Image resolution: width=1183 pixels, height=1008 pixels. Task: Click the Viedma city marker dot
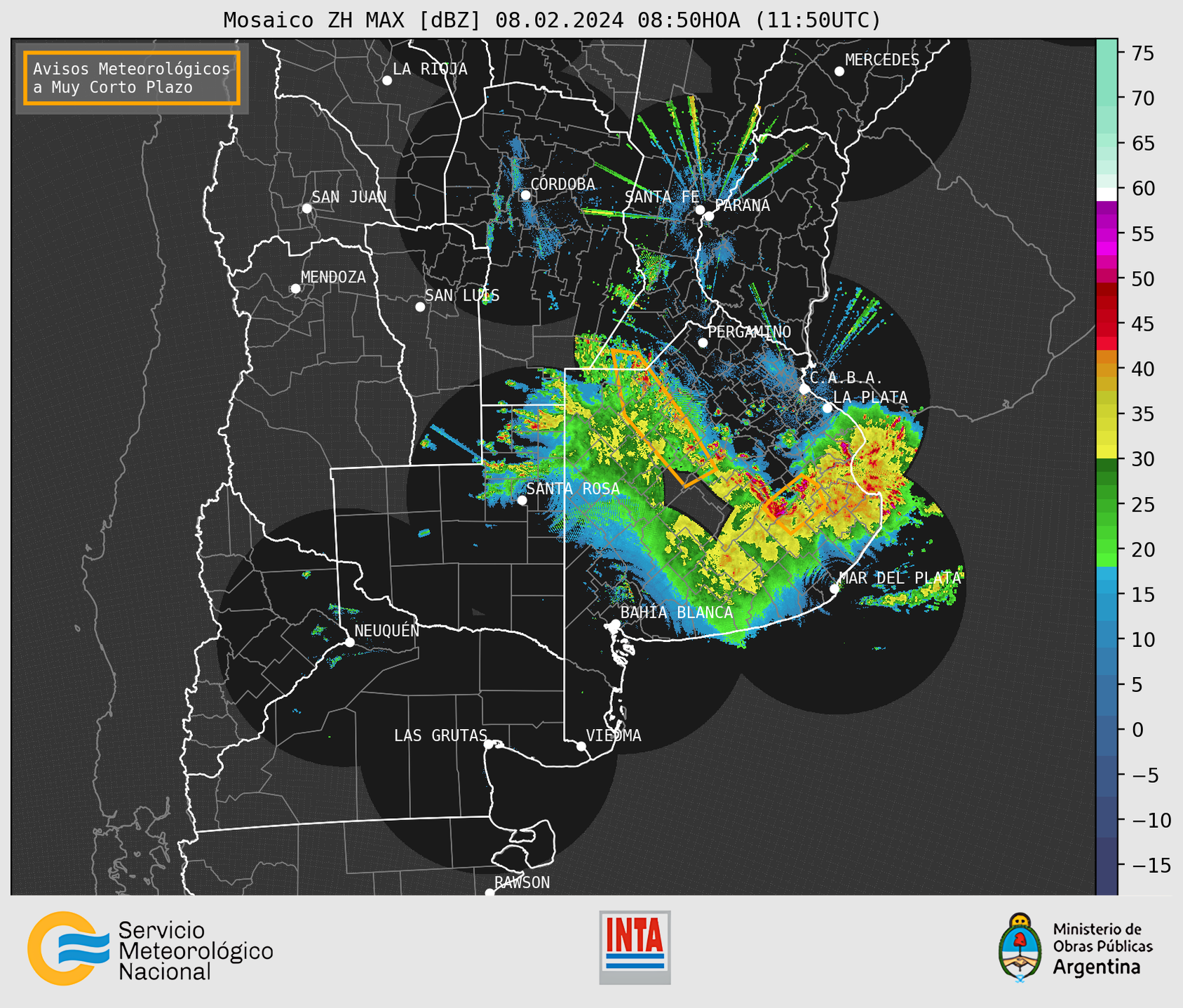581,747
